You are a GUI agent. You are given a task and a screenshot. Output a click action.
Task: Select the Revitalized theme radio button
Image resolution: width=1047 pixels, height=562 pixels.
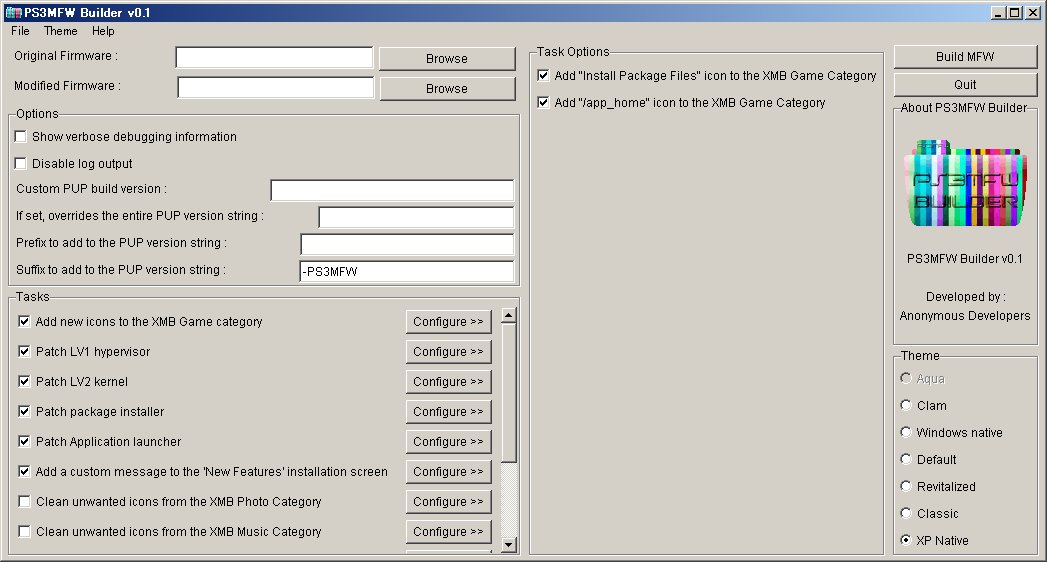pos(905,487)
